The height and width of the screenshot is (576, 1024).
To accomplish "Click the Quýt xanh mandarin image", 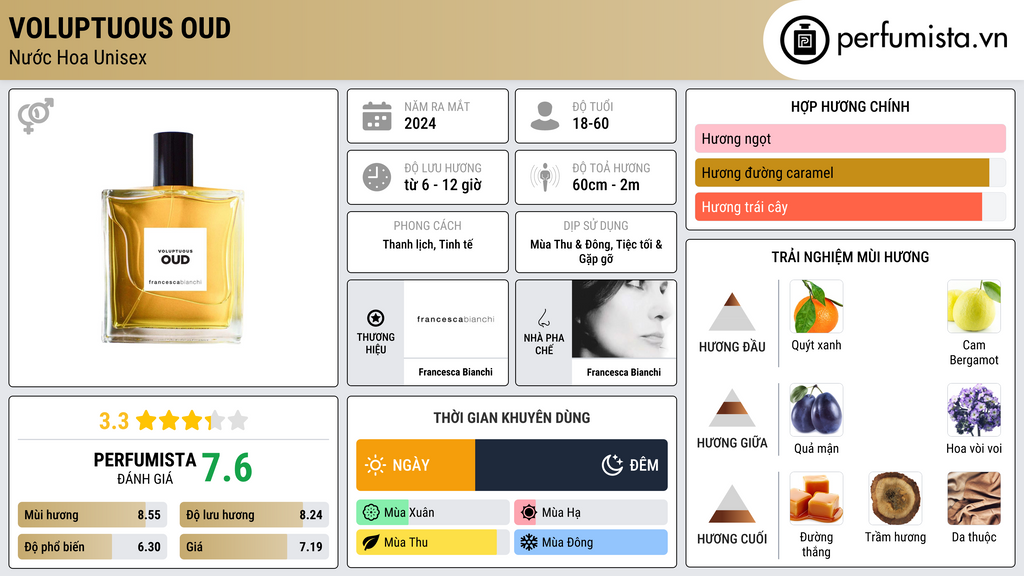I will pyautogui.click(x=816, y=307).
